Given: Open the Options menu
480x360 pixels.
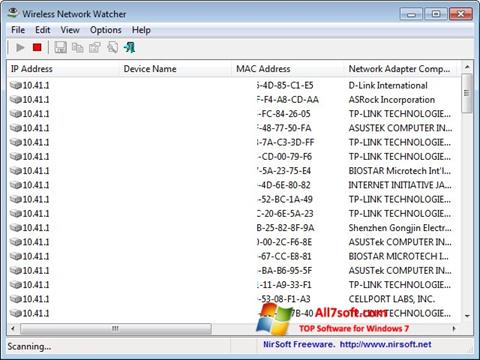Looking at the screenshot, I should (106, 30).
